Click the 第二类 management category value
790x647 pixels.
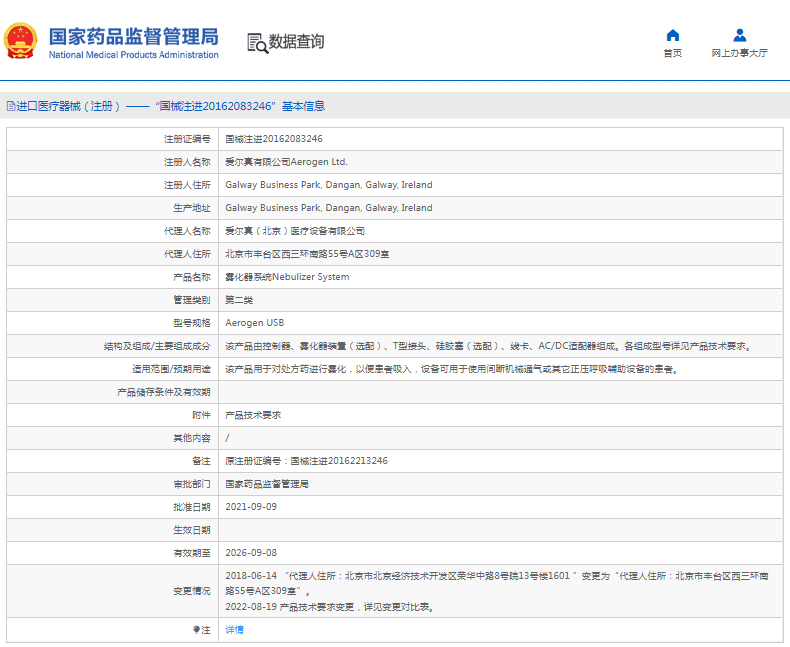click(239, 300)
